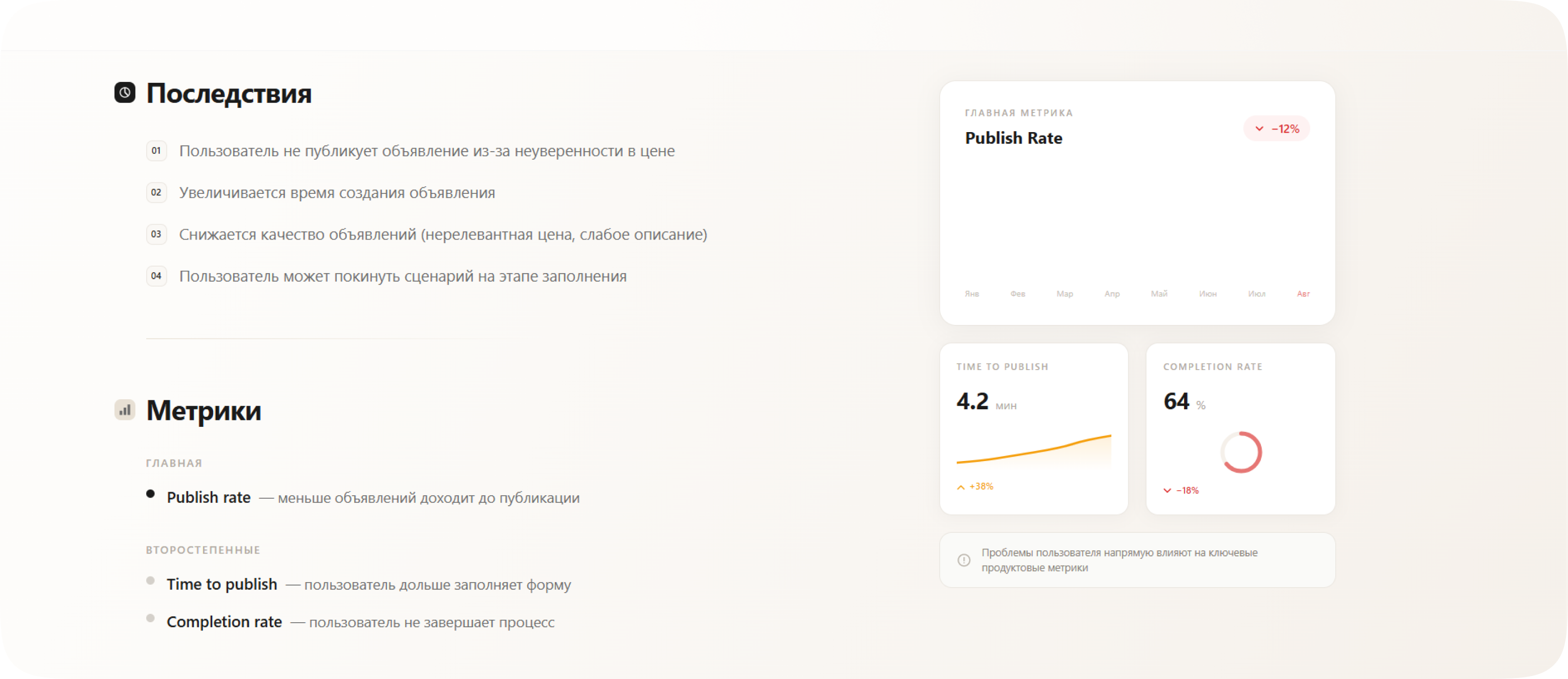This screenshot has width=1568, height=679.
Task: Click the red down arrow near −18%
Action: coord(1167,490)
